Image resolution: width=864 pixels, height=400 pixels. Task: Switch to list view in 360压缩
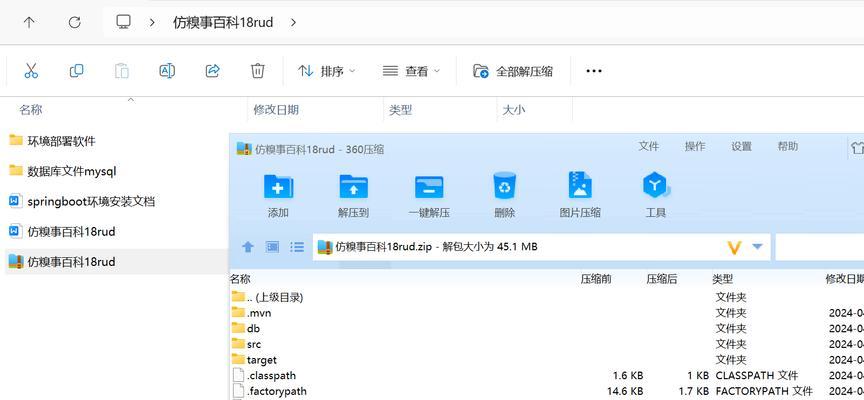297,247
